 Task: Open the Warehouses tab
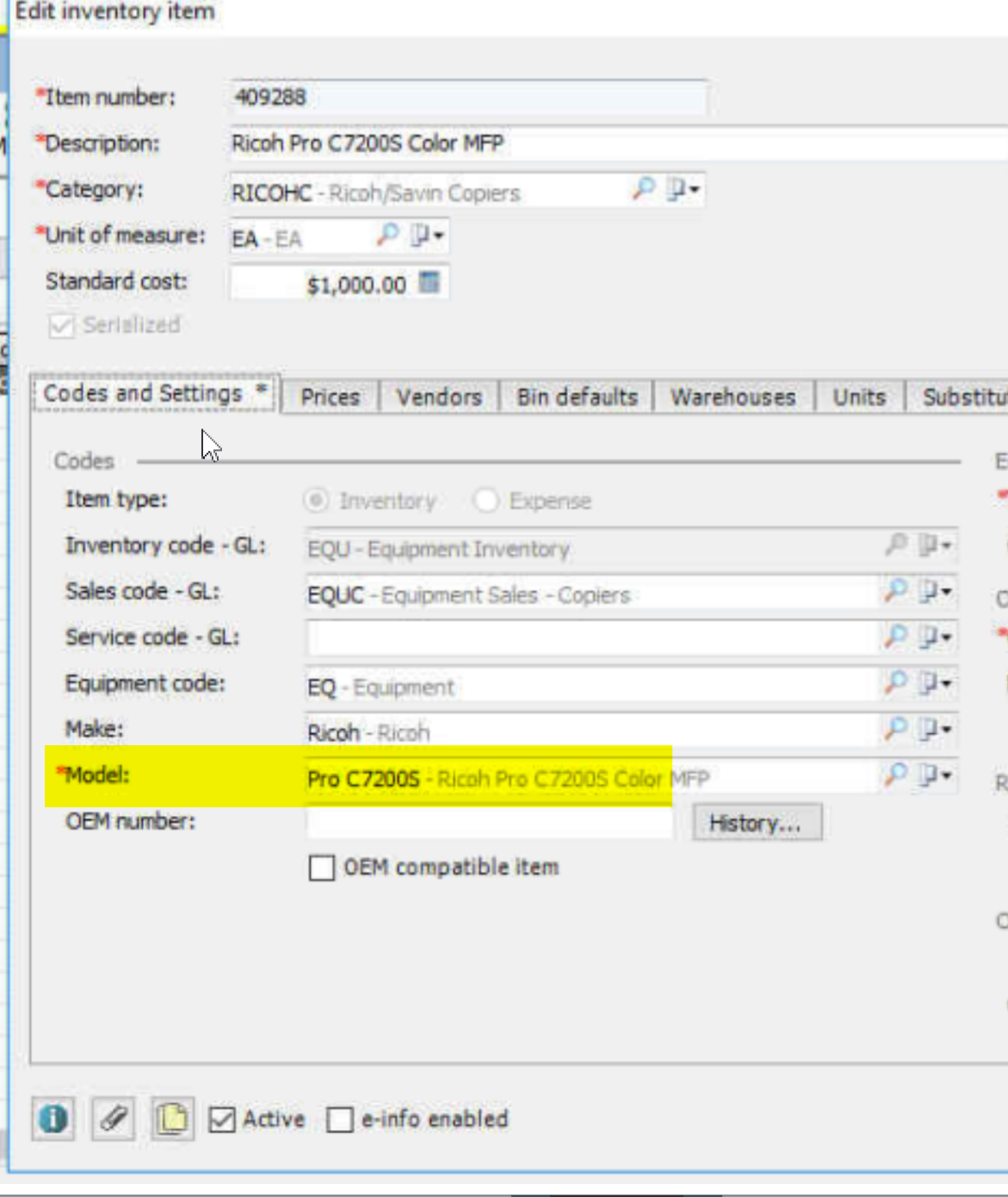(733, 397)
